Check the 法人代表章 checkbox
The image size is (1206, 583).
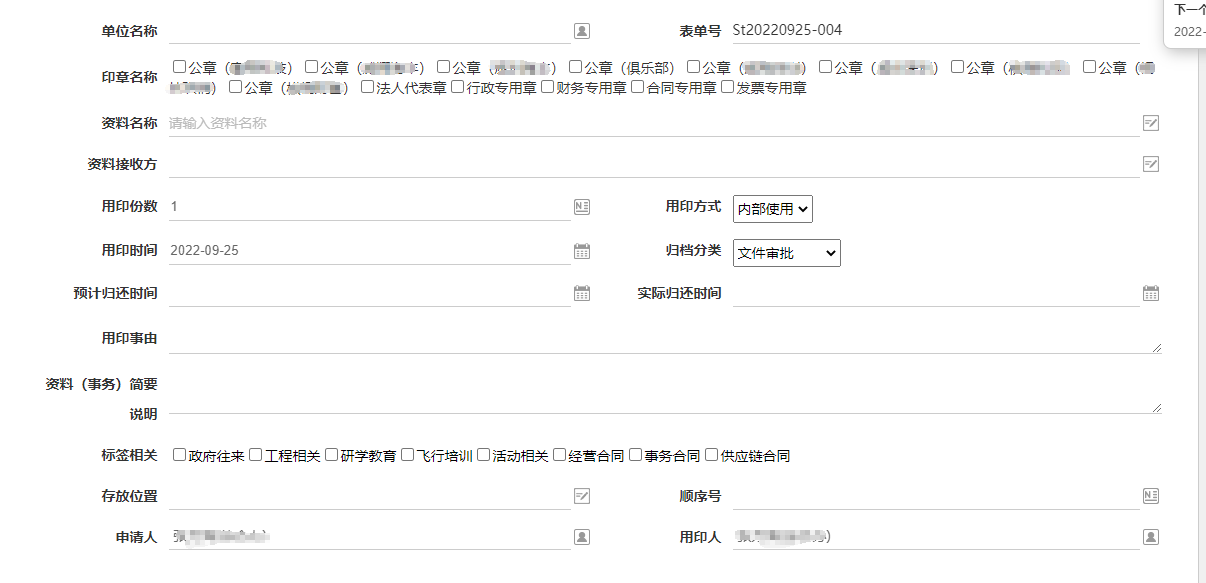click(368, 86)
